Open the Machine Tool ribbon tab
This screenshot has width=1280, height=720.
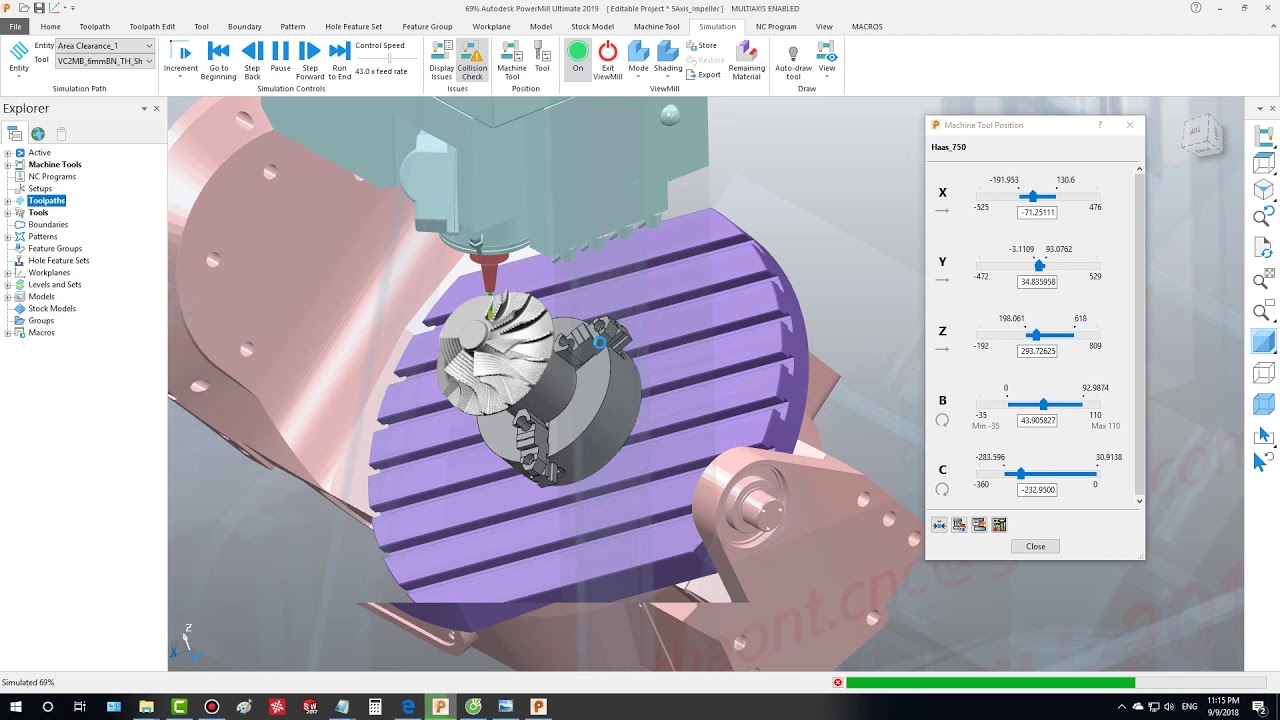(x=656, y=27)
